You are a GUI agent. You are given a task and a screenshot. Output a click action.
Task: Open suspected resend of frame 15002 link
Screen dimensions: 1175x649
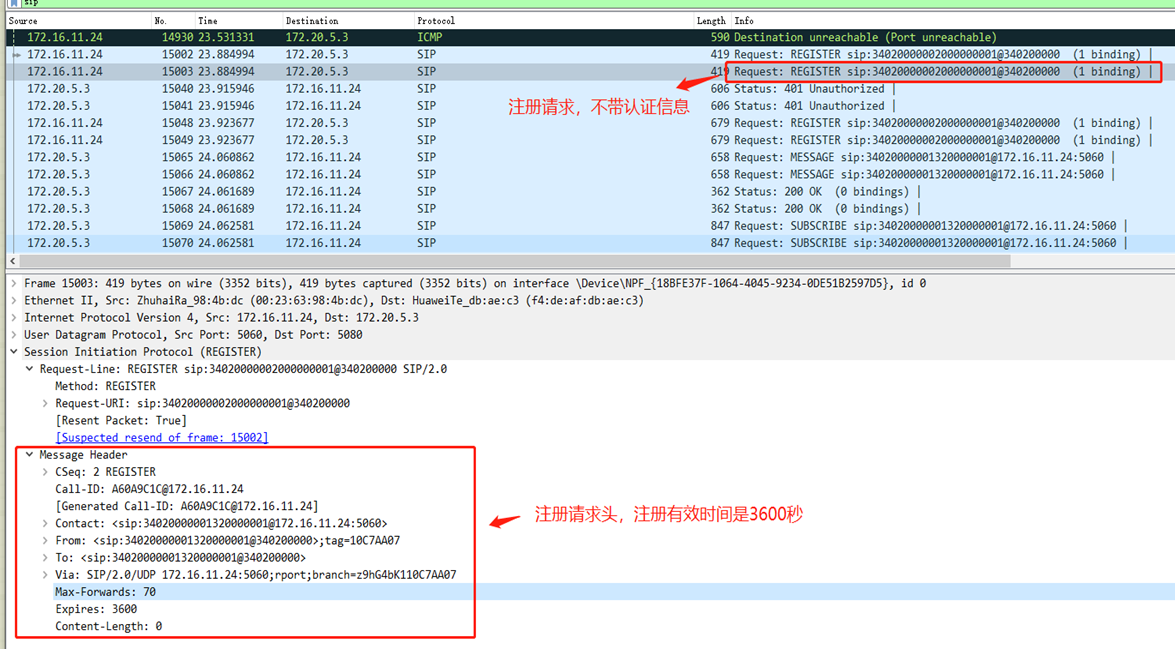(162, 438)
